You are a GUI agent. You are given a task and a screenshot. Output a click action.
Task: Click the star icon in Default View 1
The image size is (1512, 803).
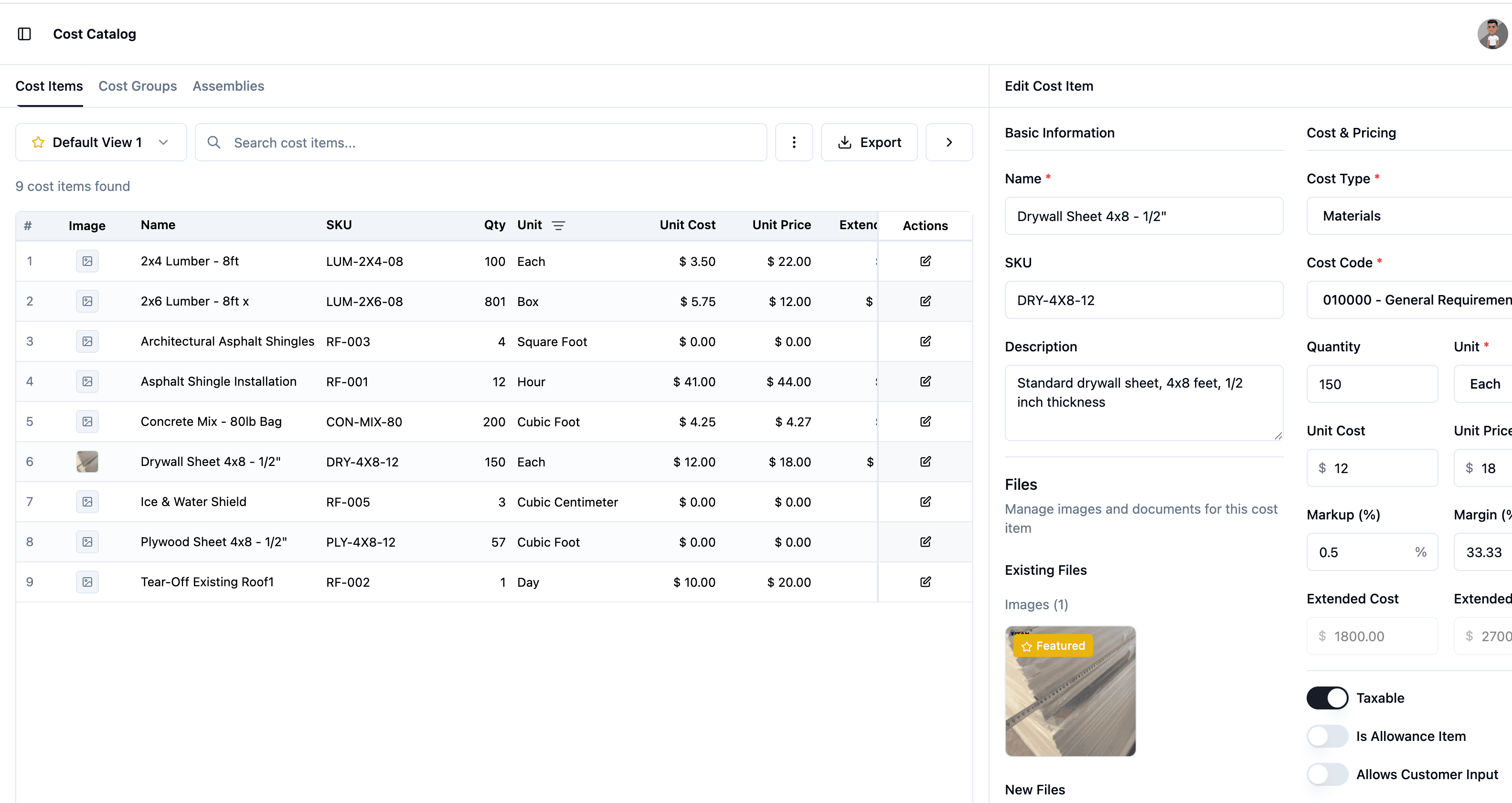pos(38,143)
